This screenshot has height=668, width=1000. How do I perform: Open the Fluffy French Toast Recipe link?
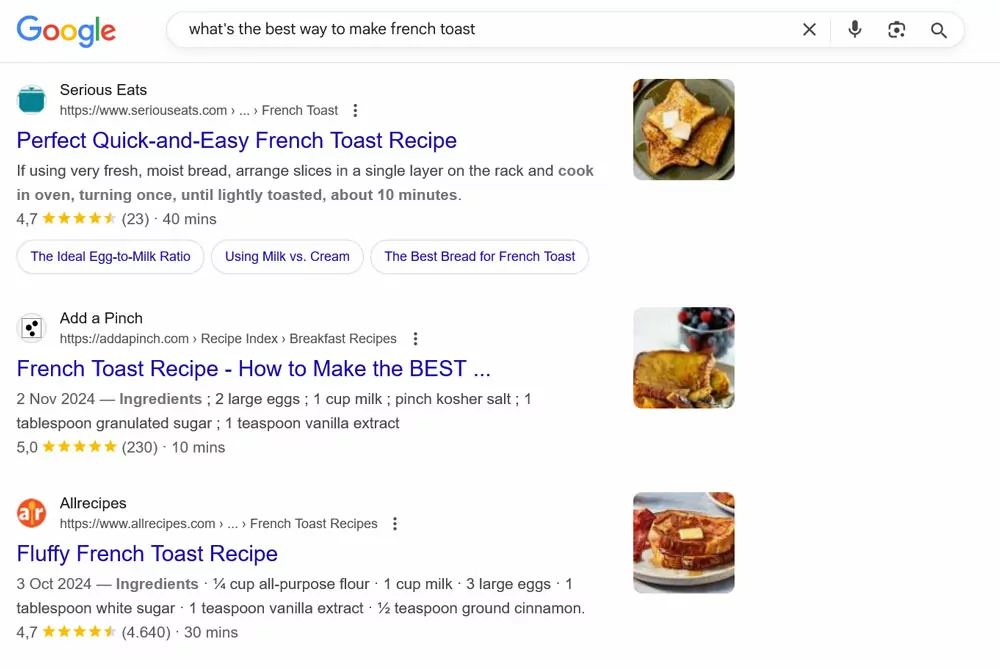coord(147,553)
